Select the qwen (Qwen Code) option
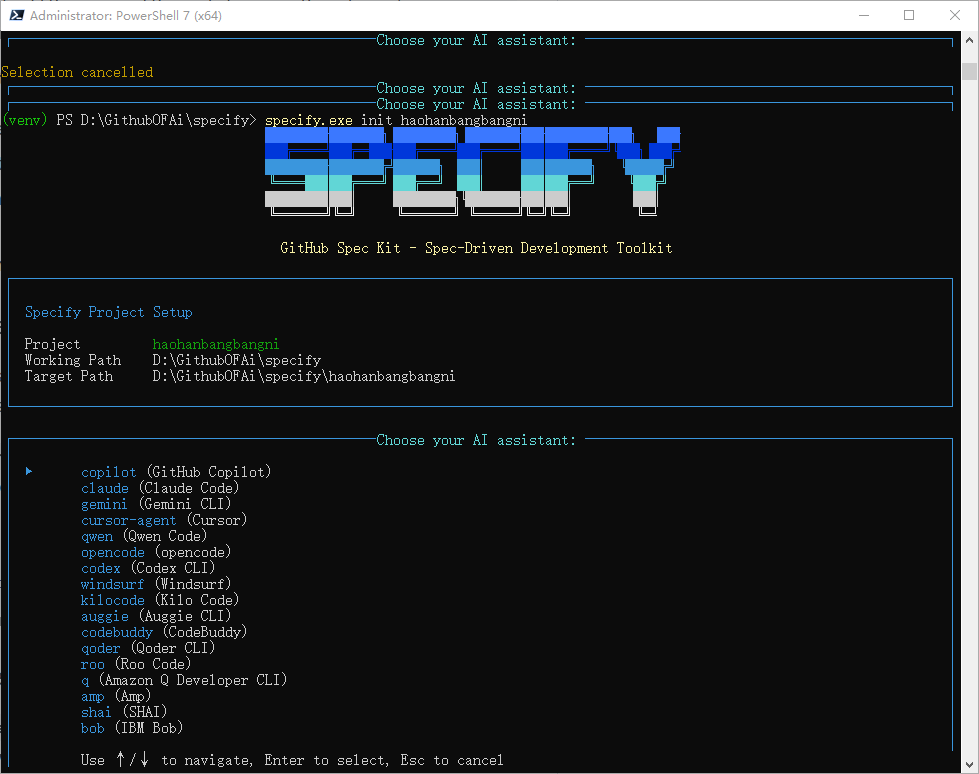The height and width of the screenshot is (774, 979). [144, 536]
